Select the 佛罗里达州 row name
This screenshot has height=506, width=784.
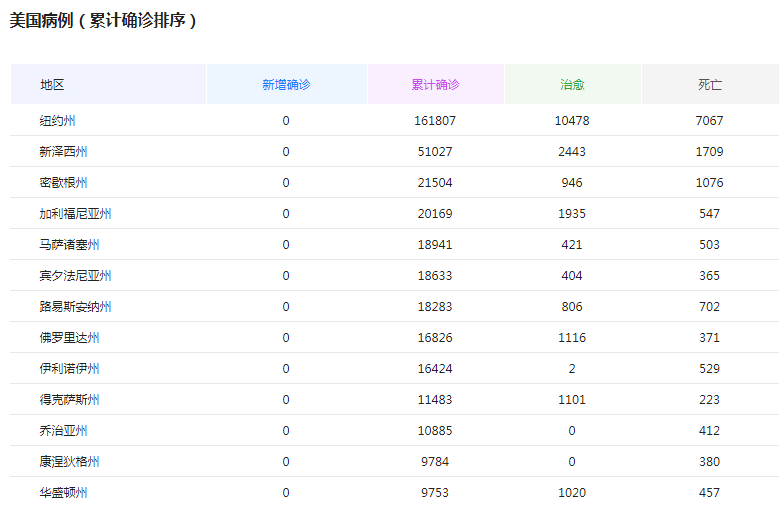pyautogui.click(x=70, y=338)
